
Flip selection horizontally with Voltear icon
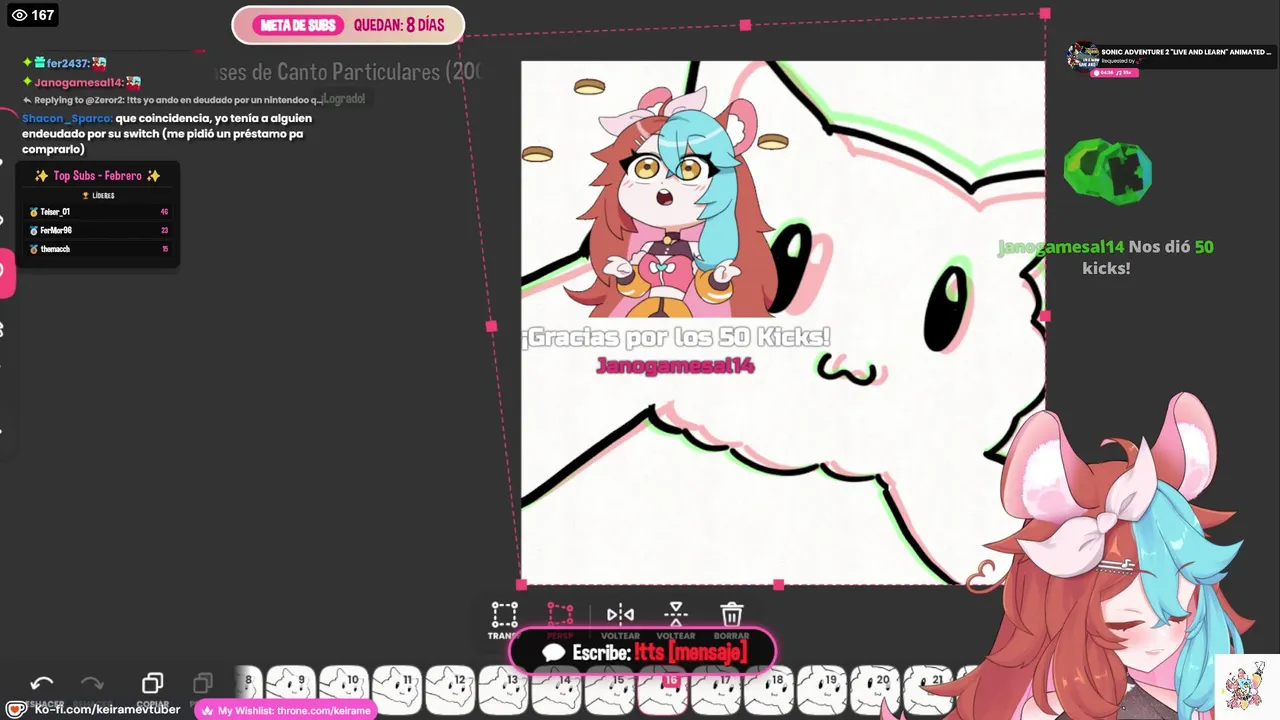pos(620,614)
